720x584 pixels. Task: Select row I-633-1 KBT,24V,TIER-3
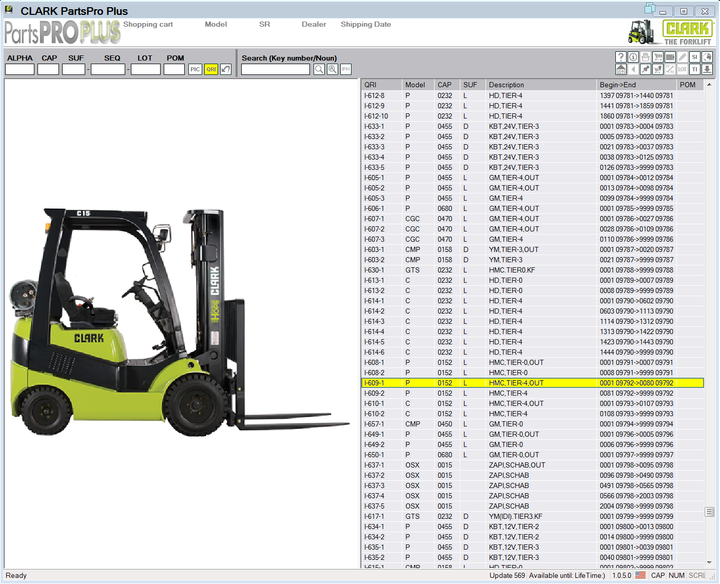533,126
